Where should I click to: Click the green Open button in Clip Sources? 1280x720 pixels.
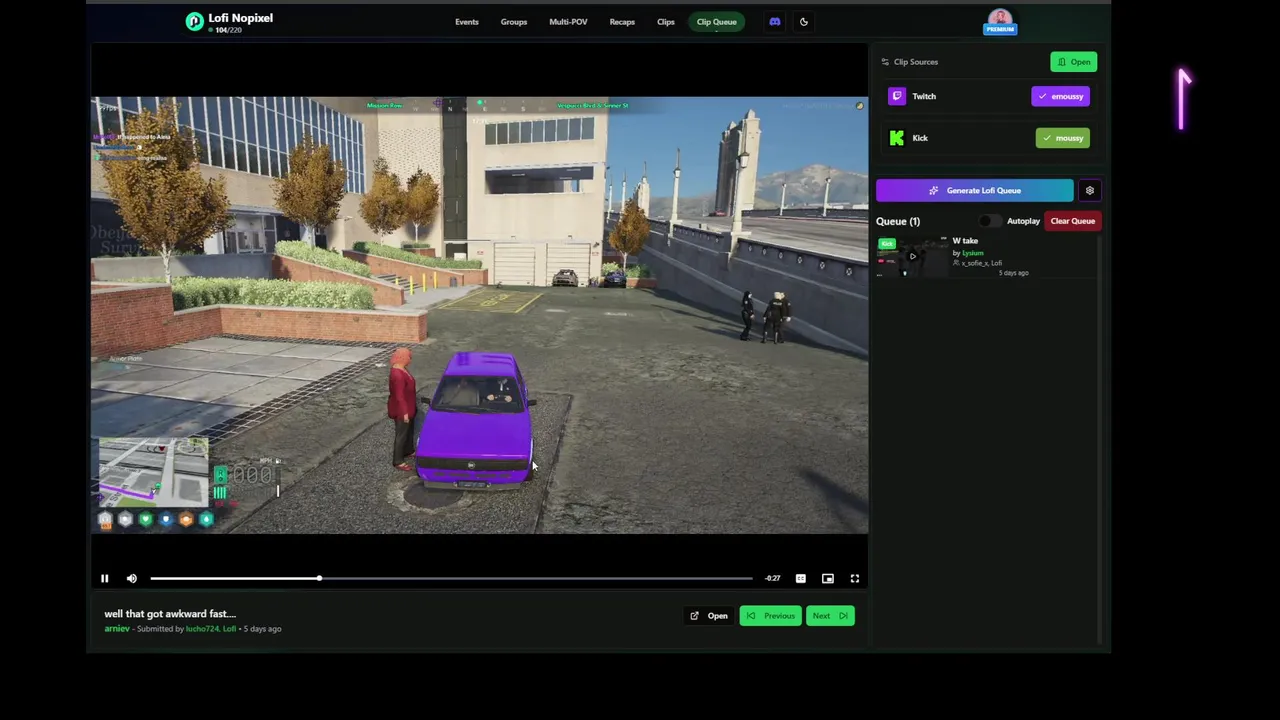click(x=1074, y=62)
